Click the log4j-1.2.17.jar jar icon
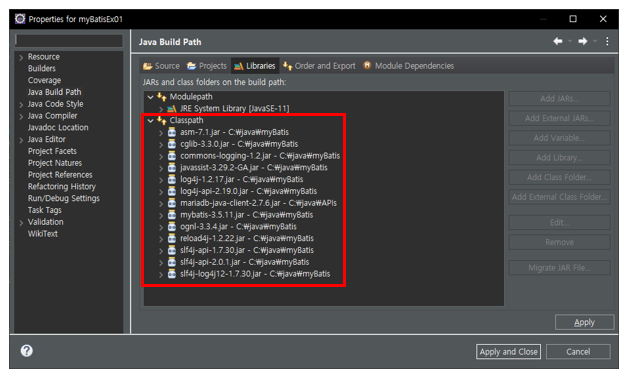Viewport: 627px width, 376px height. tap(172, 180)
